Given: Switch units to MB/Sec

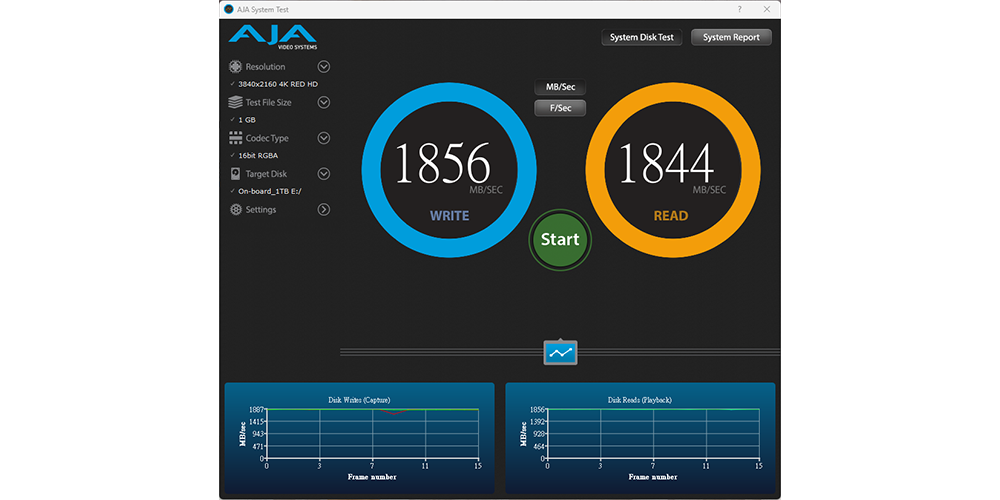Looking at the screenshot, I should (560, 87).
